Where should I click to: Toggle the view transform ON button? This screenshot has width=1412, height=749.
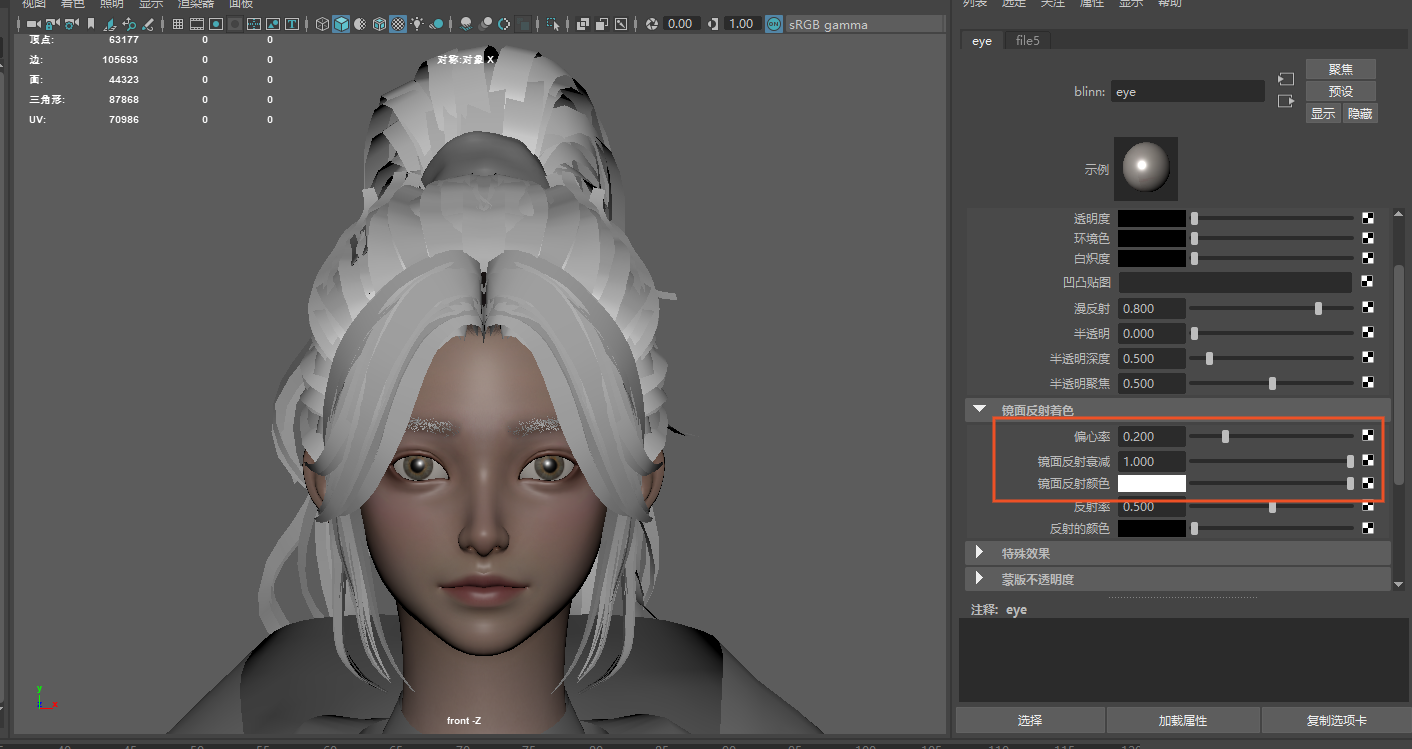pos(774,24)
